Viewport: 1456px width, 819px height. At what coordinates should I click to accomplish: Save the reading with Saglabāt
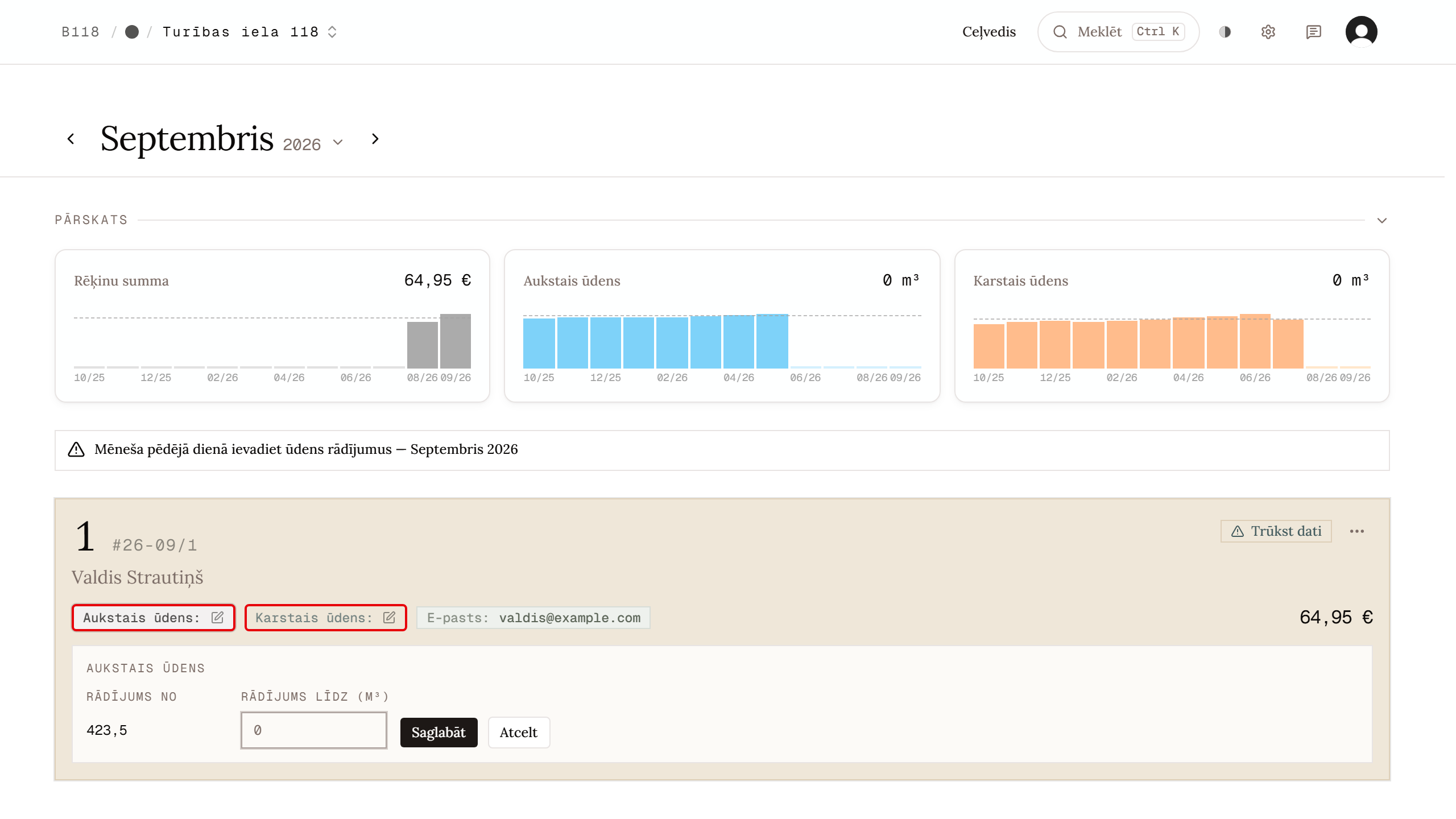pos(439,733)
